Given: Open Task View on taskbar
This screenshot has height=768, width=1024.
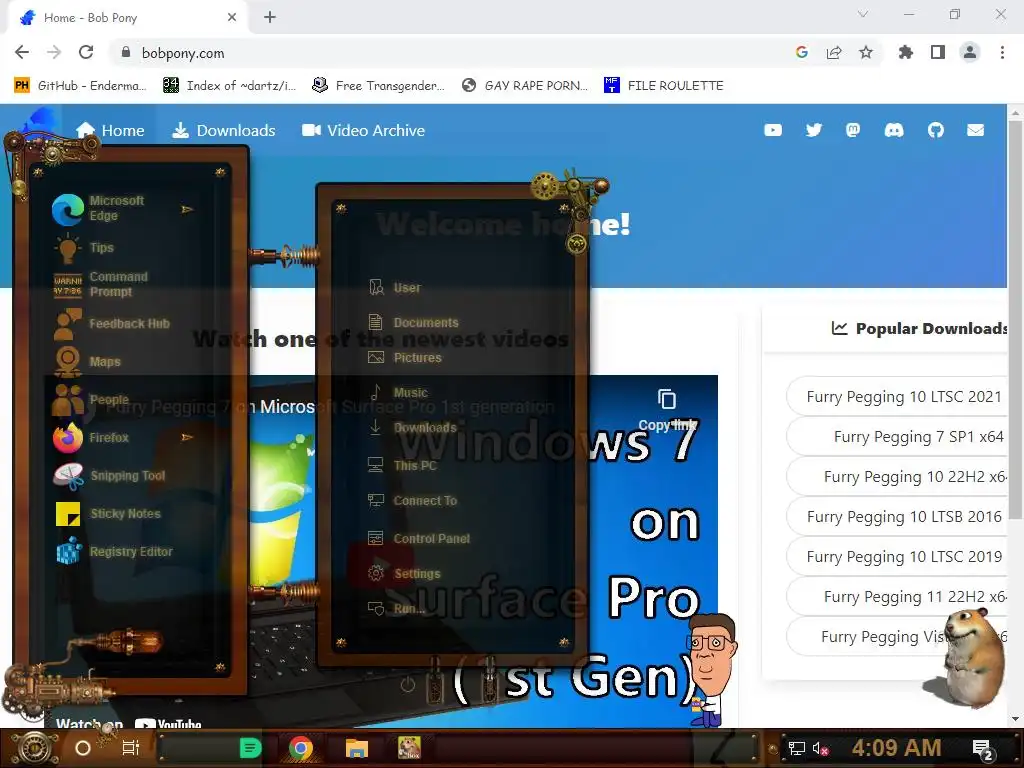Looking at the screenshot, I should pos(131,748).
